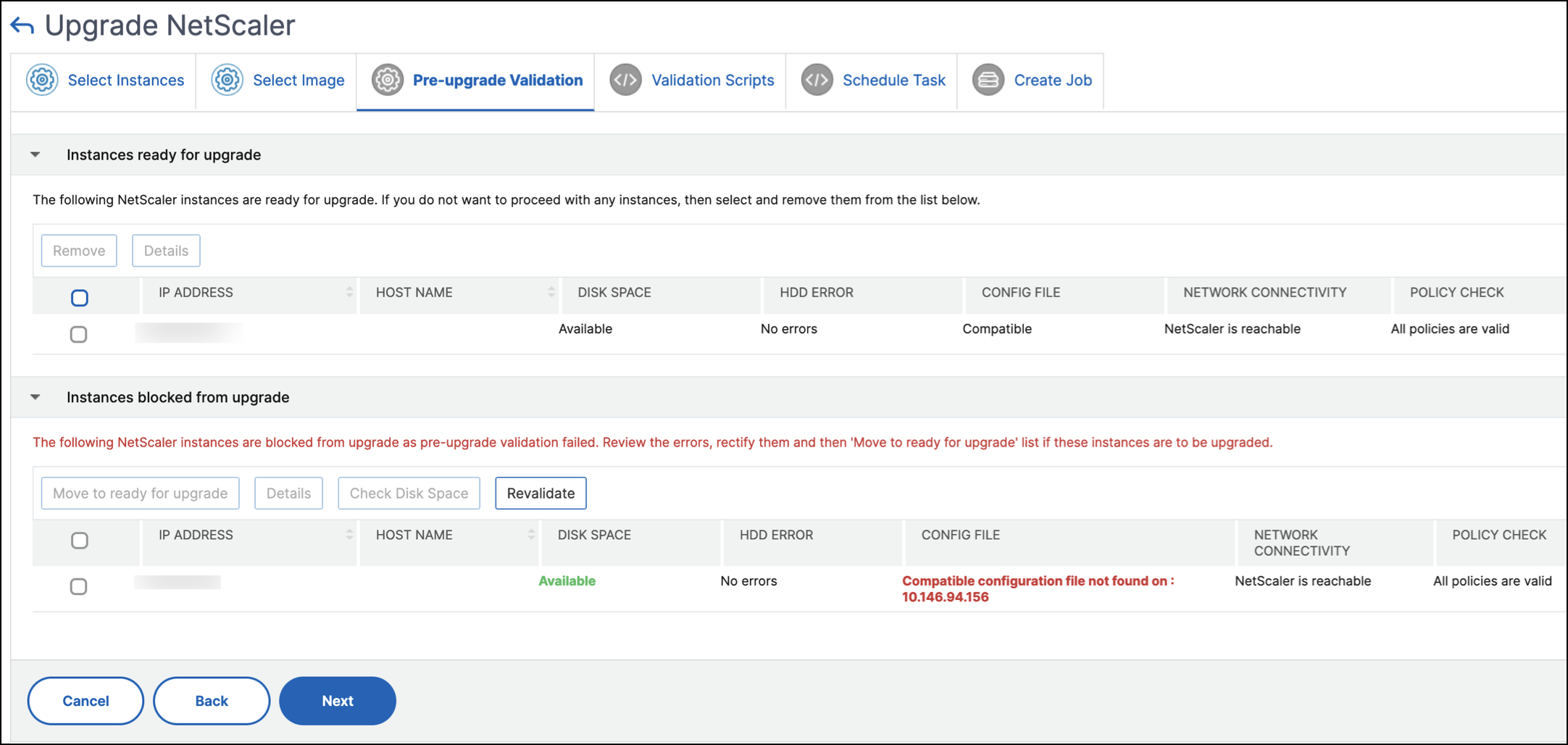
Task: Sort ready instances by IP Address arrows
Action: pyautogui.click(x=349, y=292)
